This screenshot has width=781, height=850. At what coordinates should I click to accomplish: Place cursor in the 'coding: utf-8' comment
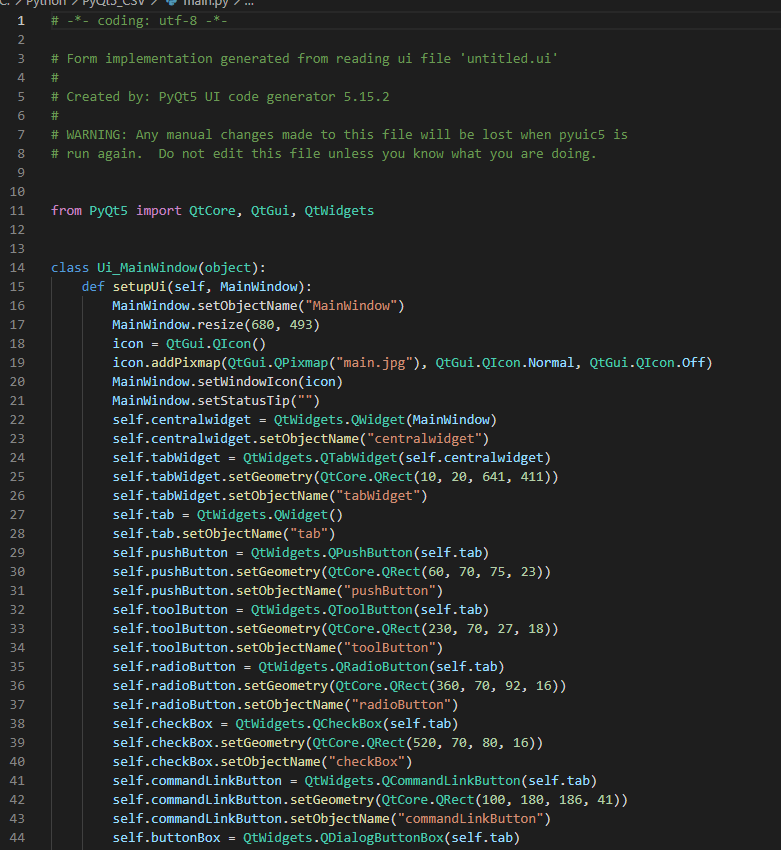coord(147,21)
